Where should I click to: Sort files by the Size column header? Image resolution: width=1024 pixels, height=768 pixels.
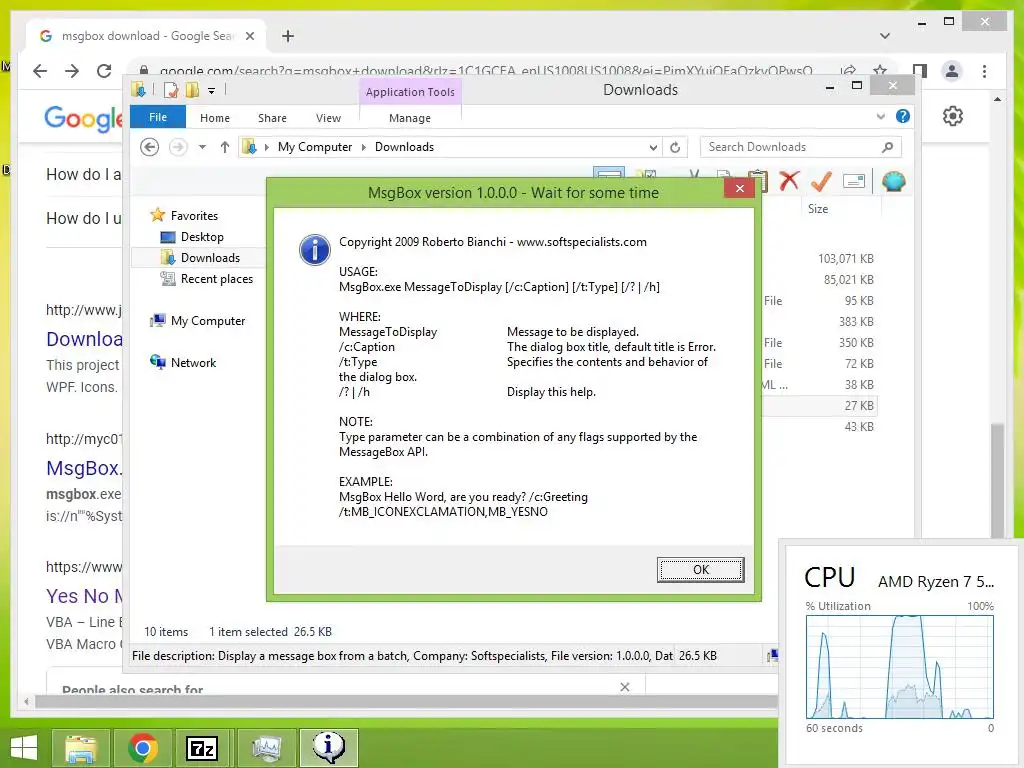click(x=818, y=209)
